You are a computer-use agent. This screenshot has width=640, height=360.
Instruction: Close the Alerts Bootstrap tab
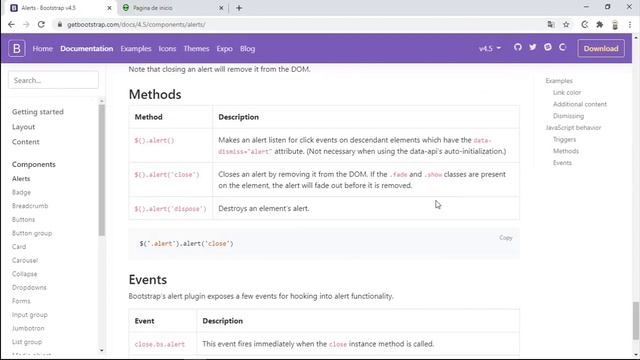point(109,8)
